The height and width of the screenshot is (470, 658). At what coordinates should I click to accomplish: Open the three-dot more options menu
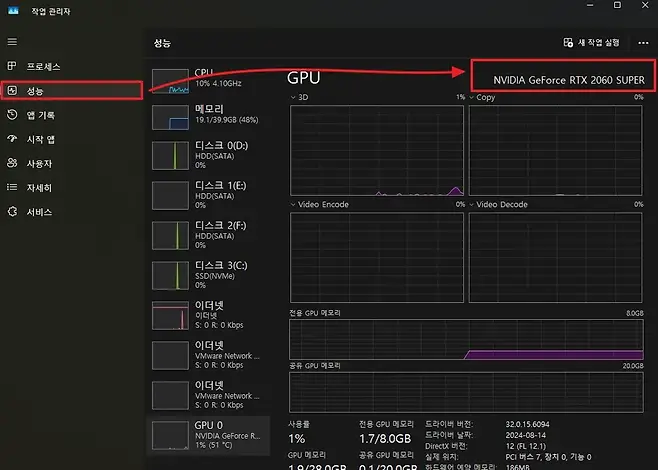pos(643,43)
